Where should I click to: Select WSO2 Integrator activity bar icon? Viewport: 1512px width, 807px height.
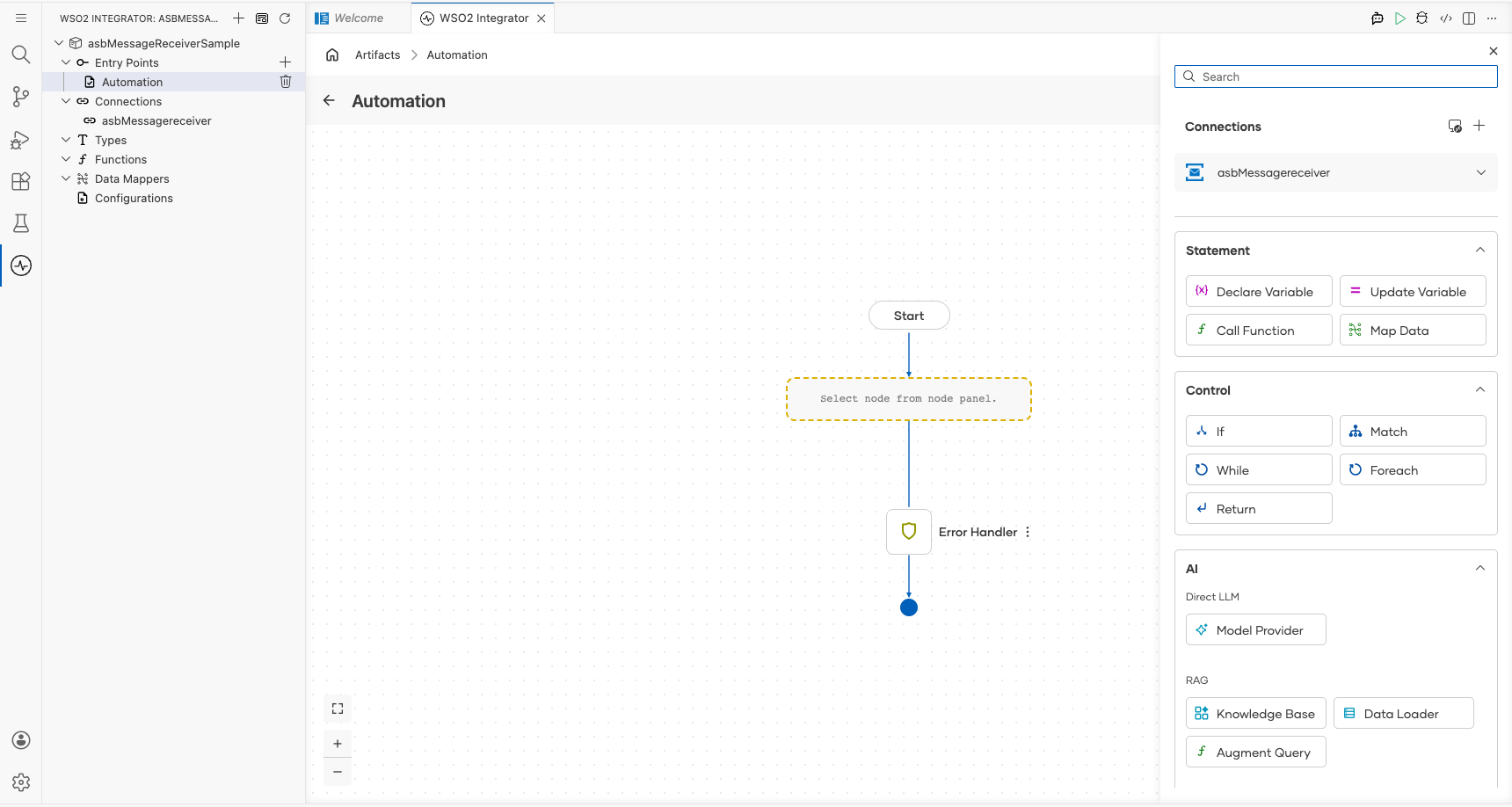[21, 265]
